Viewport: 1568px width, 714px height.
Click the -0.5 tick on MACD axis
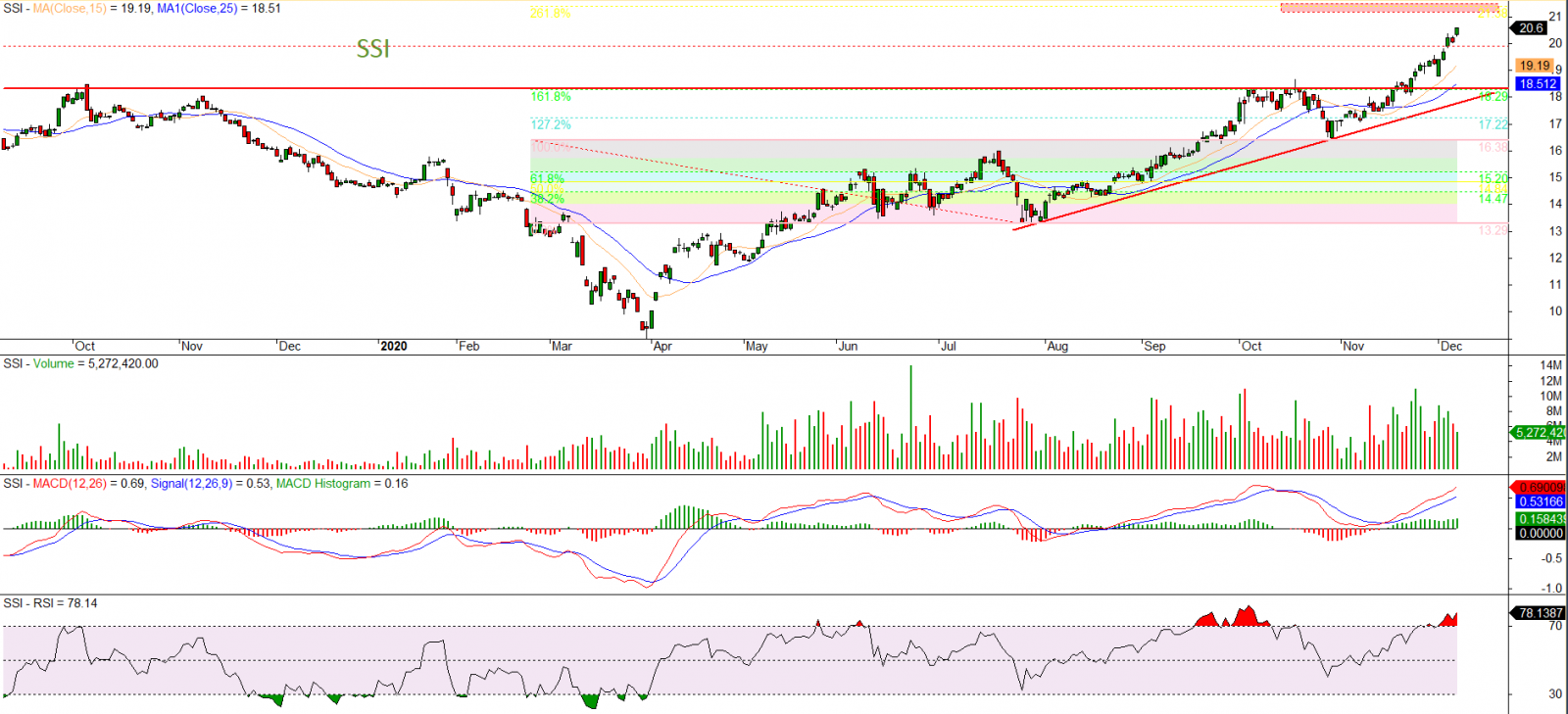1551,558
